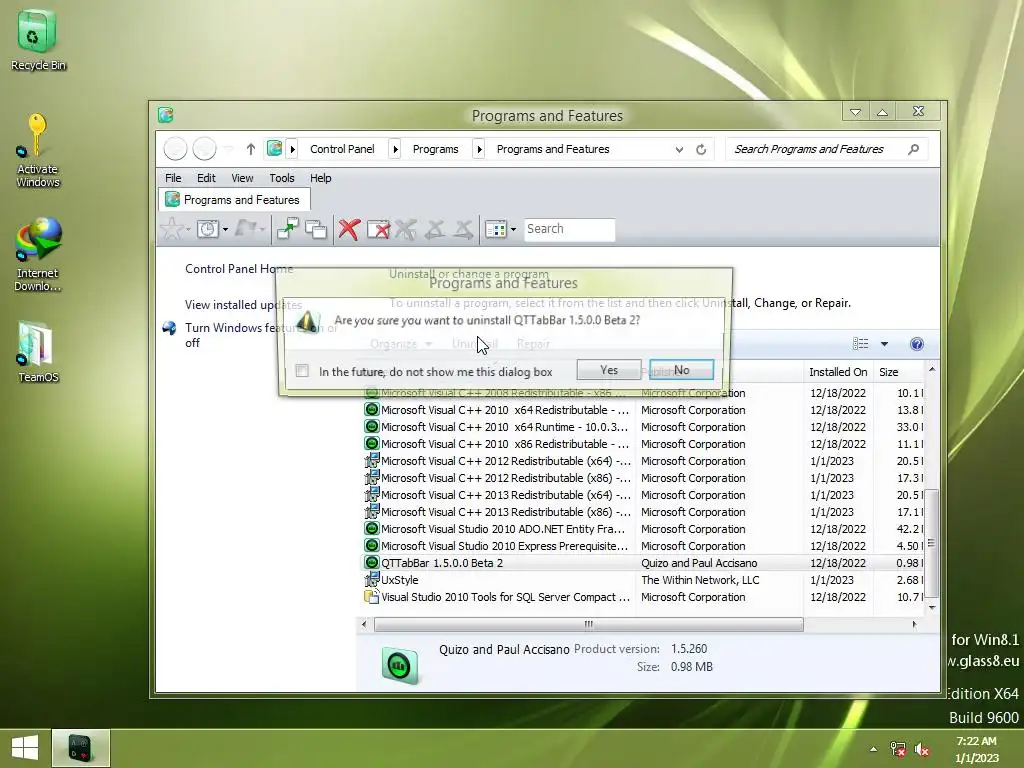Open recently closed tabs dropdown arrow
1024x768 pixels.
coord(225,229)
